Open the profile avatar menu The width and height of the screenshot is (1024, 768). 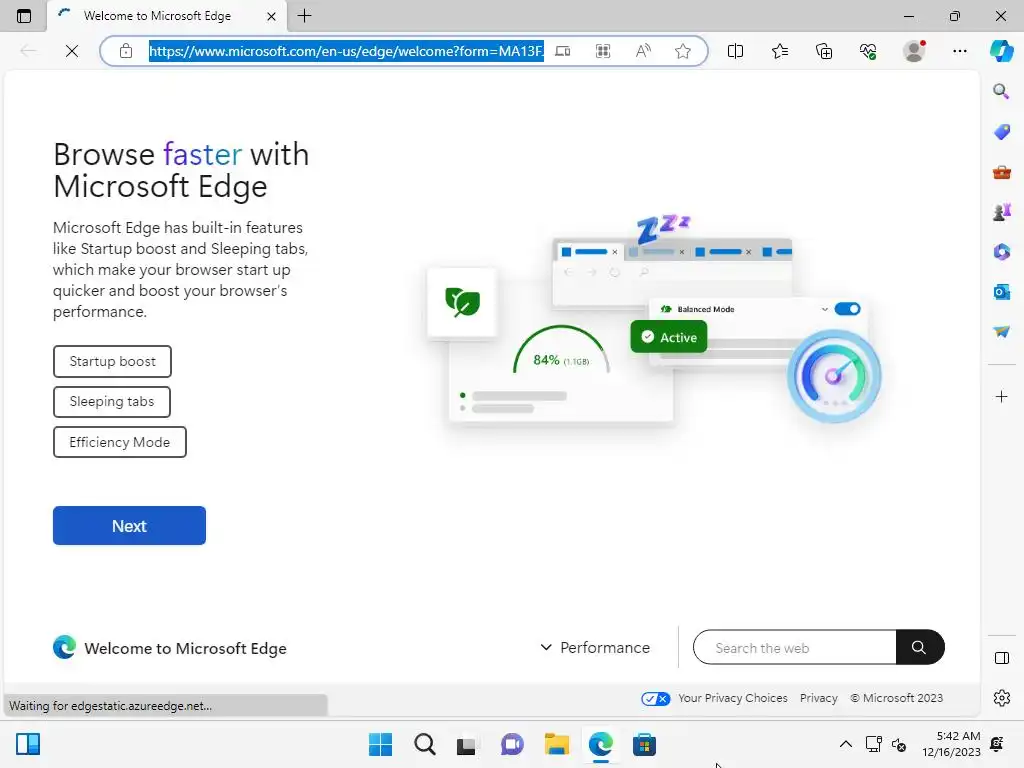point(914,51)
